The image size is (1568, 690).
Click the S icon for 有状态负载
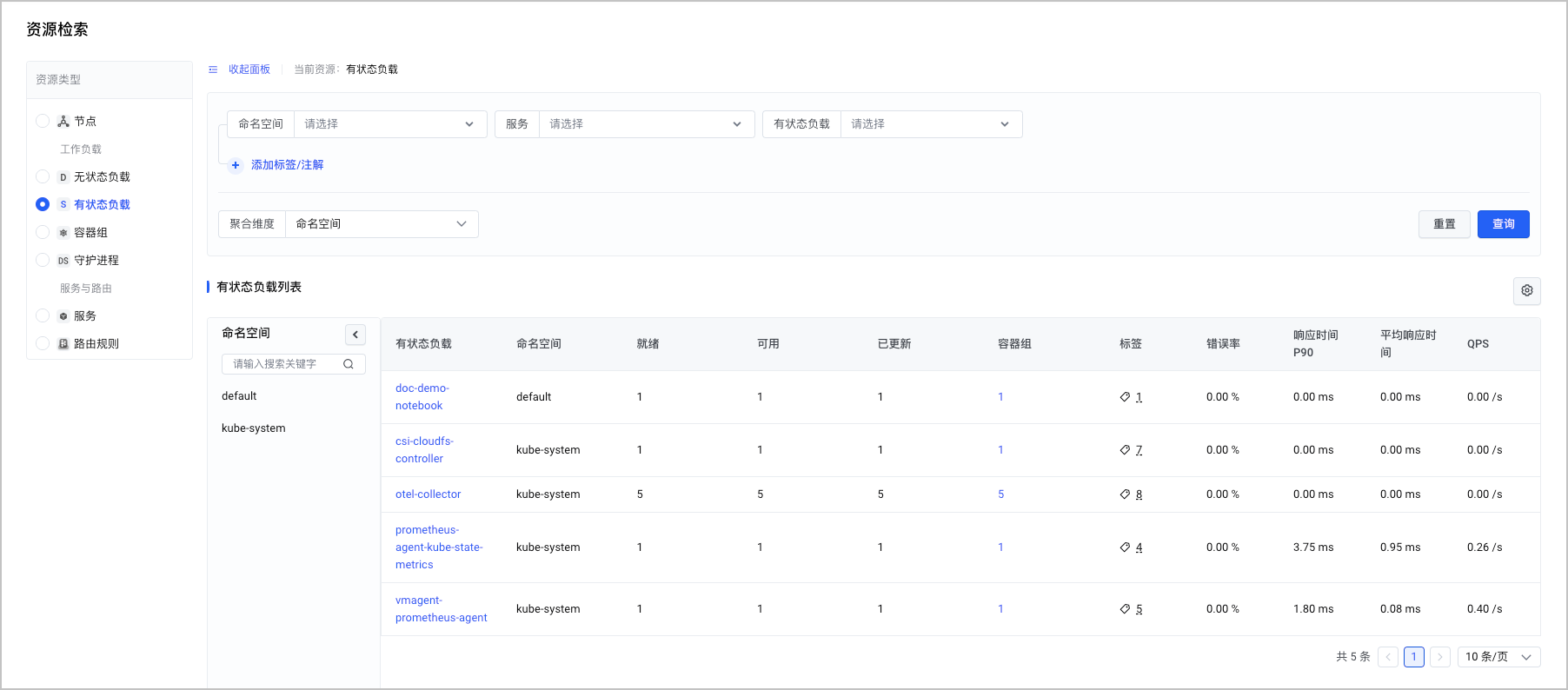(x=63, y=205)
